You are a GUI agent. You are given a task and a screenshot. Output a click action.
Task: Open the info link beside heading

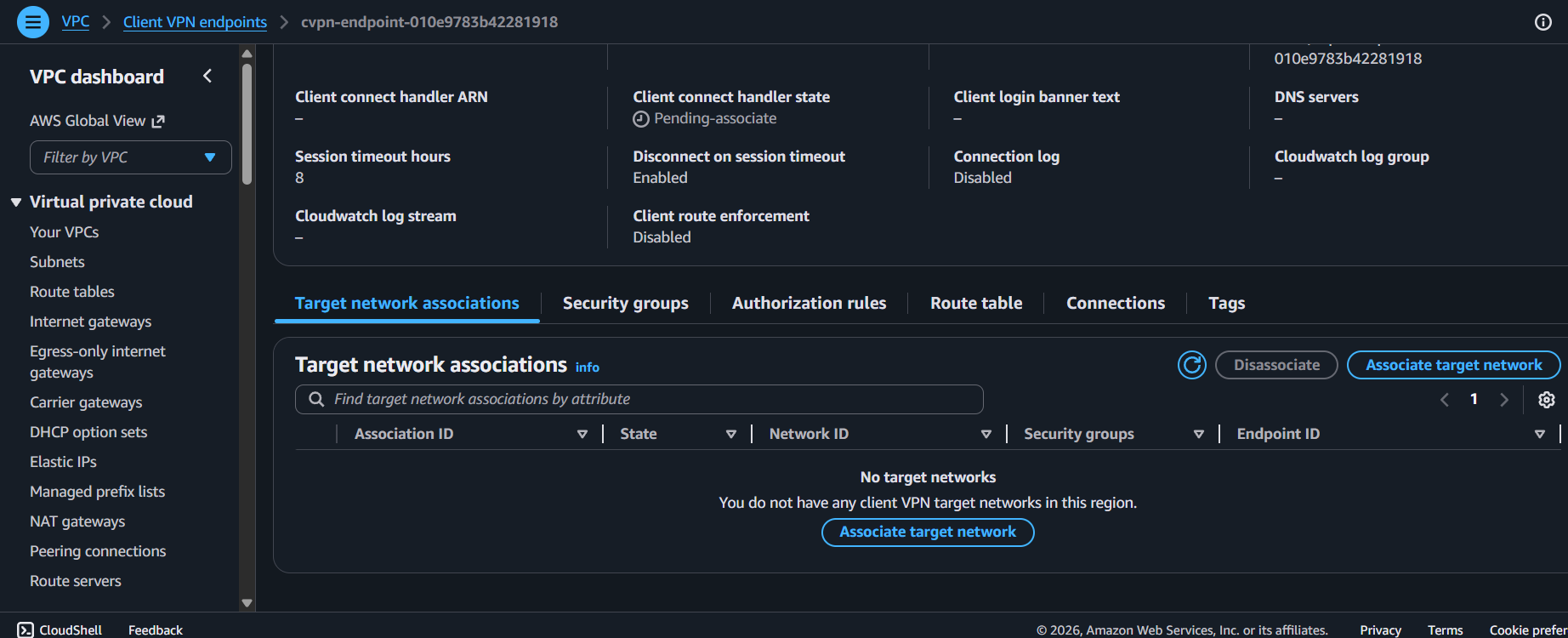click(x=588, y=367)
